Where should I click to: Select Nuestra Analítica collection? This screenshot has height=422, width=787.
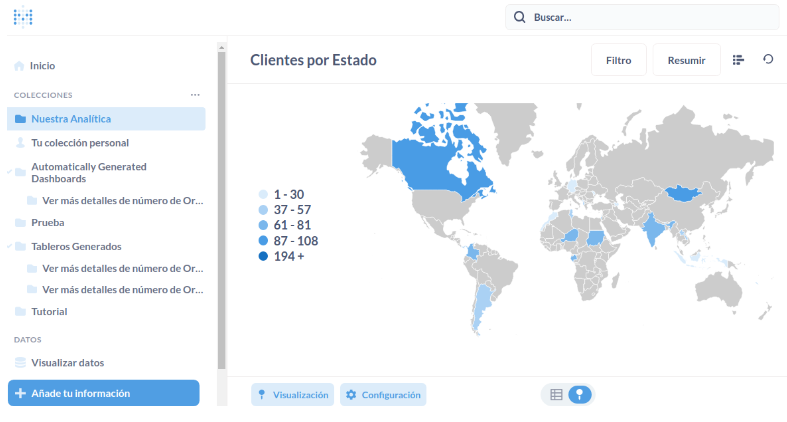[70, 119]
